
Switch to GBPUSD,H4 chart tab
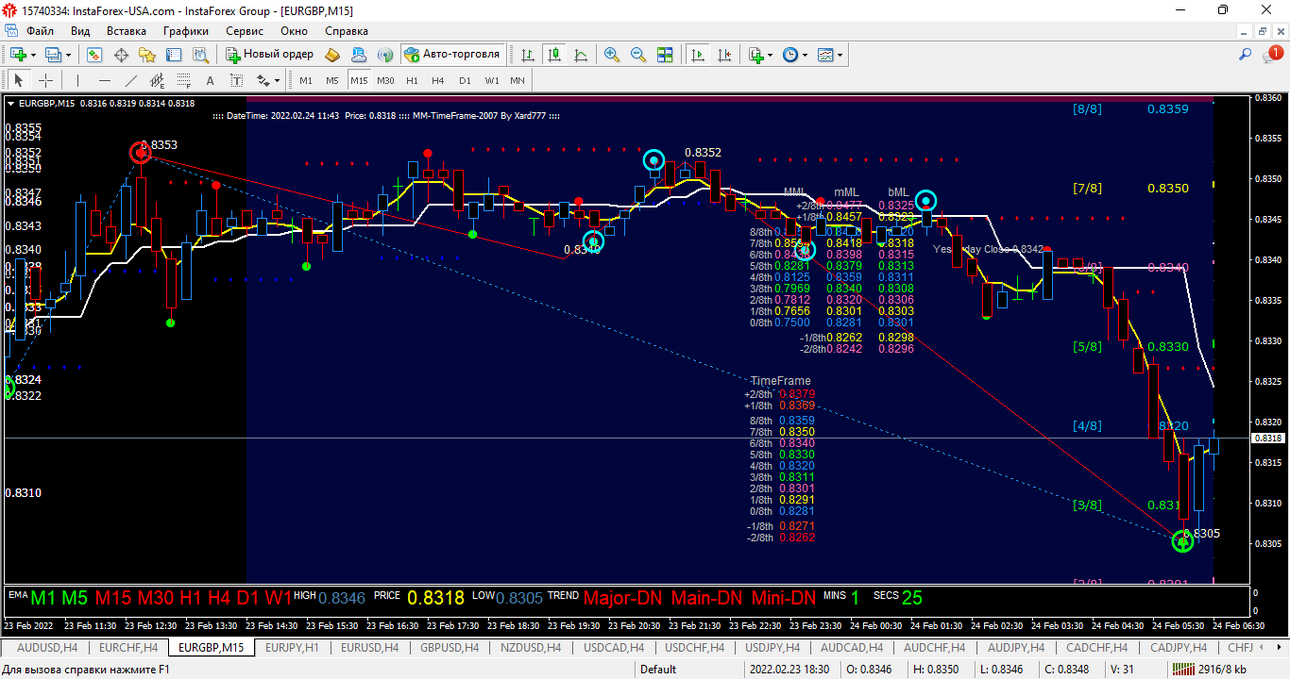click(x=448, y=648)
